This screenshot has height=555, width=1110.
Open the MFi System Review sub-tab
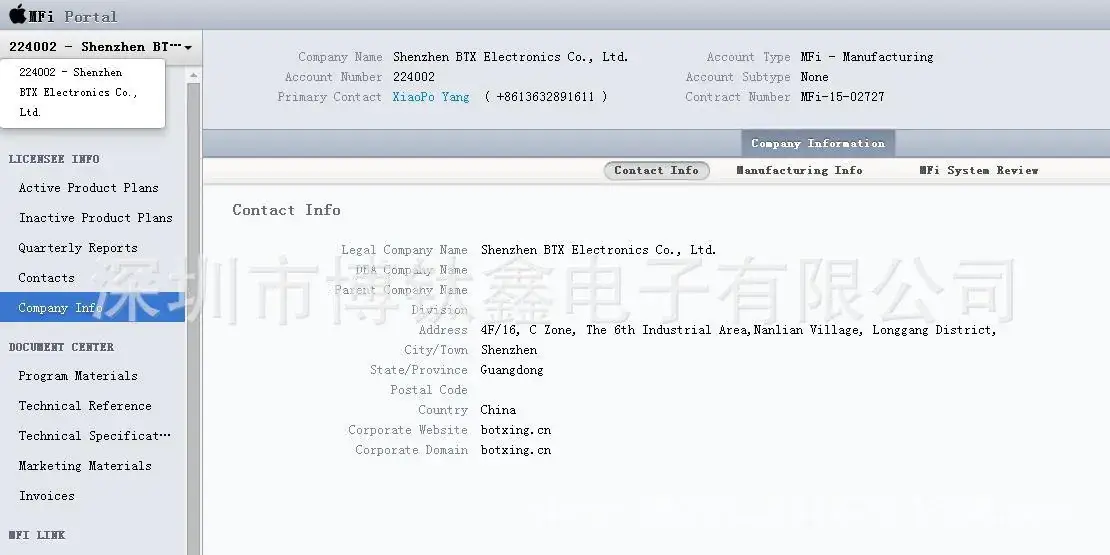coord(979,171)
